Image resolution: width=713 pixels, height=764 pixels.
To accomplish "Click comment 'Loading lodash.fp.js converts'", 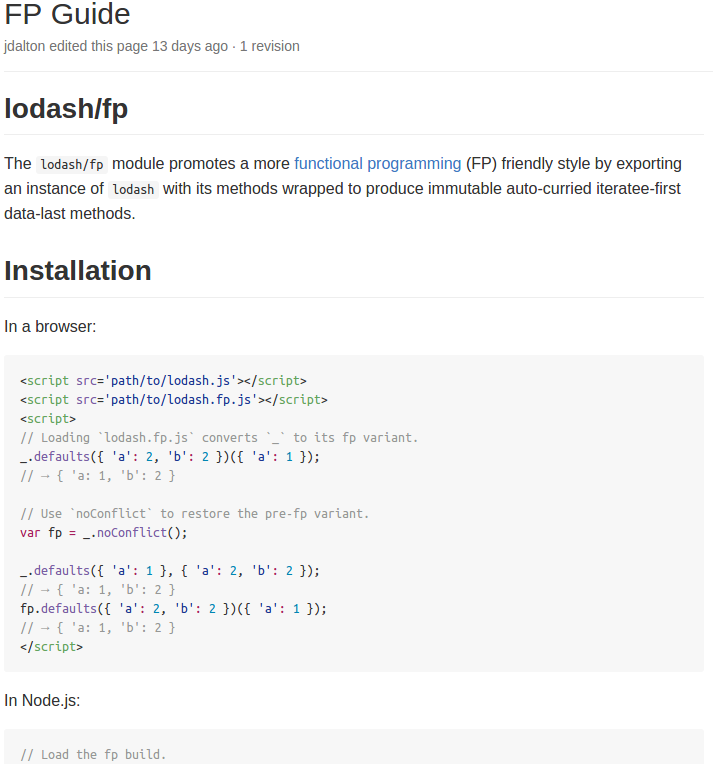I will click(219, 438).
